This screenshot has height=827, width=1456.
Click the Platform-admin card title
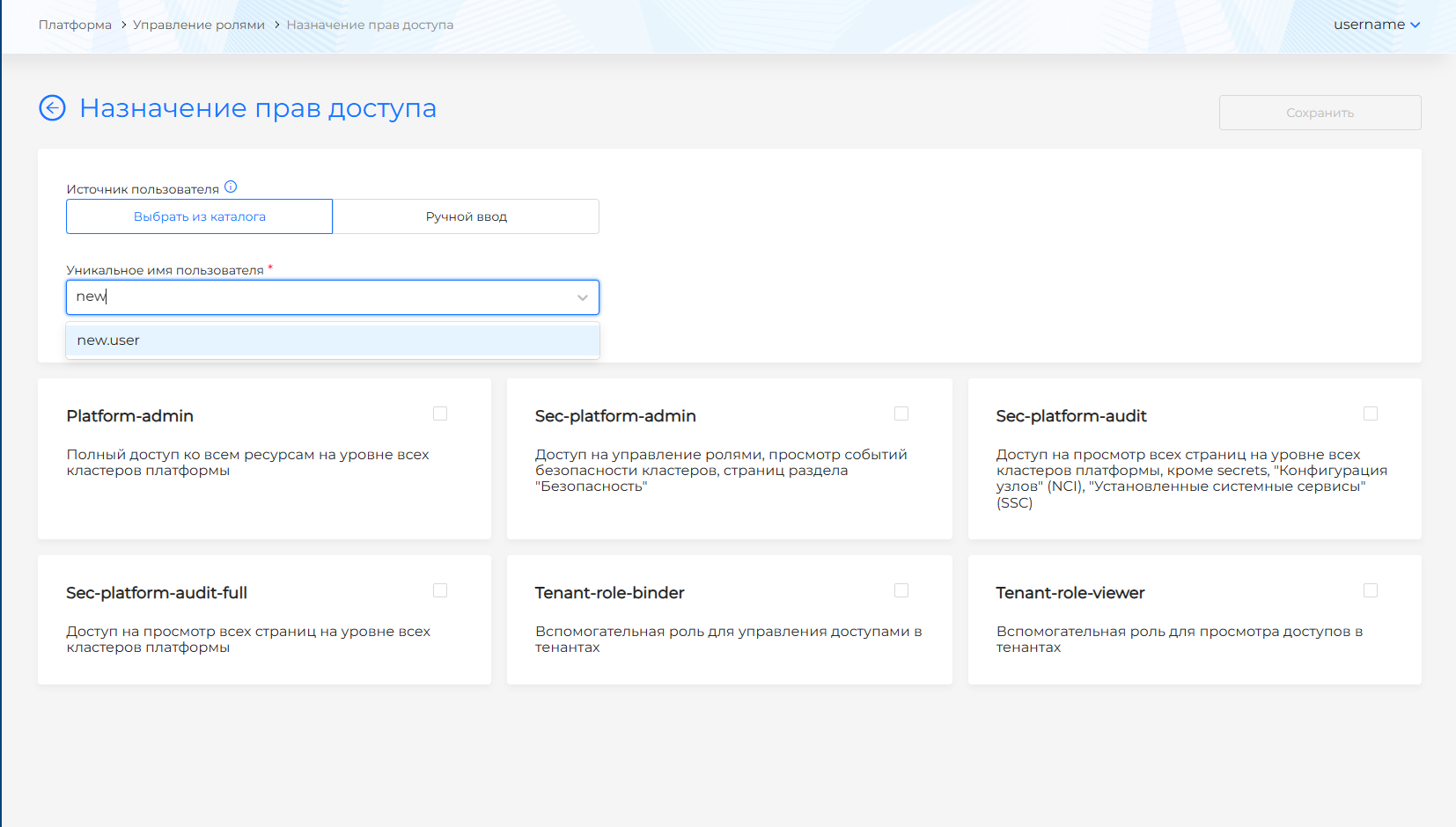130,416
